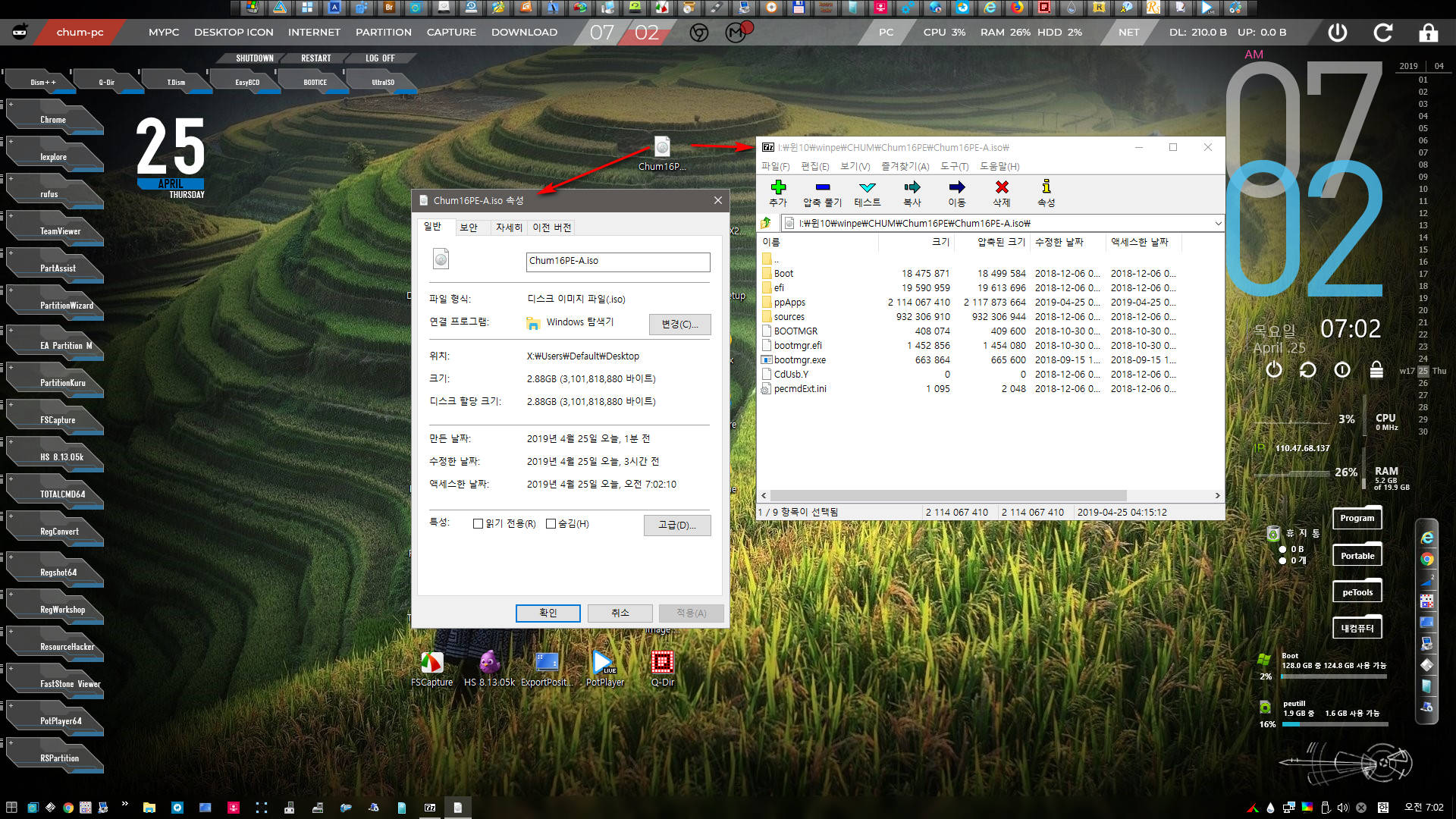Run the 테스트 (Test) tool in 7-Zip

tap(868, 187)
